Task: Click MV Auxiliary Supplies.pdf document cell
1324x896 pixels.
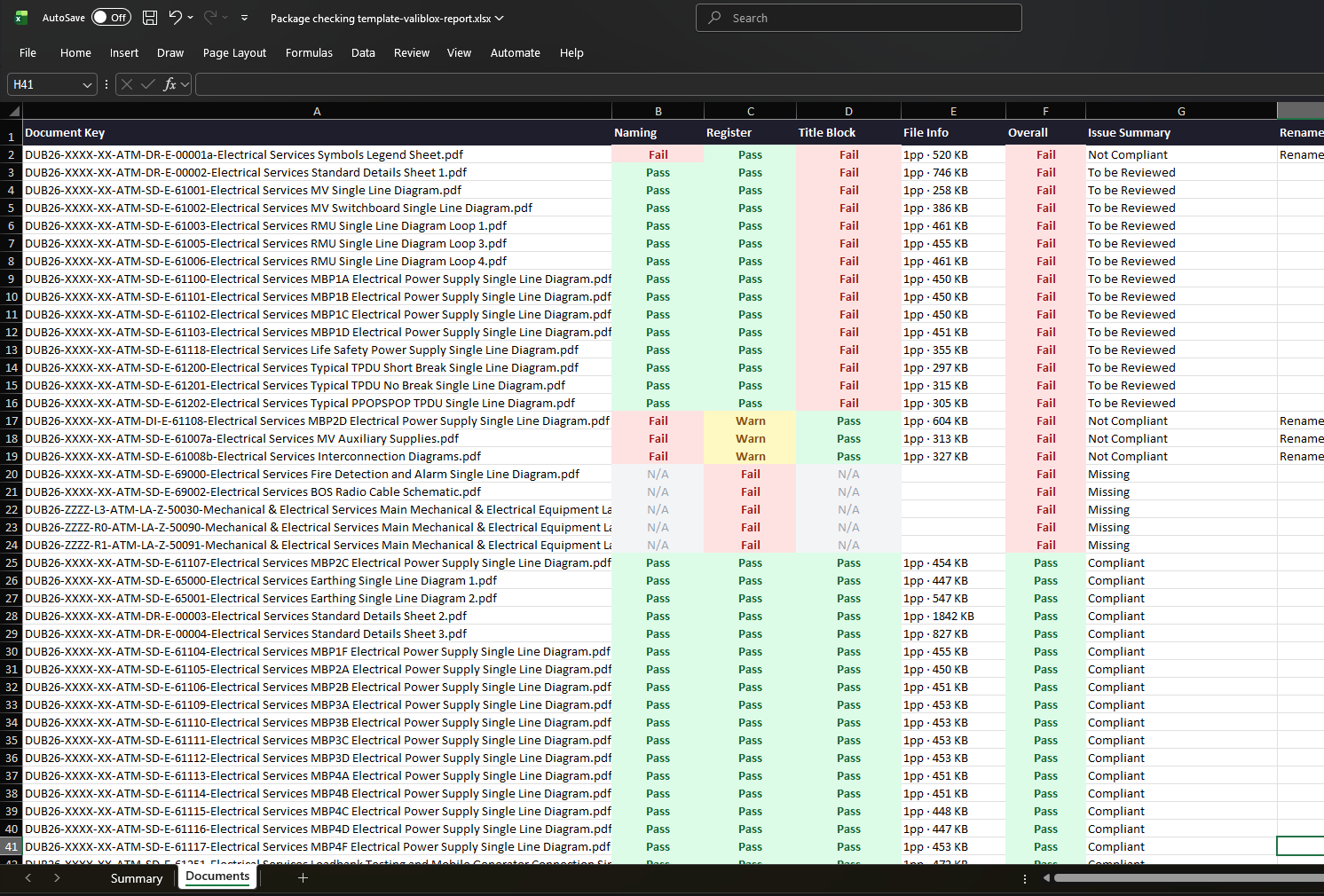Action: (x=317, y=439)
